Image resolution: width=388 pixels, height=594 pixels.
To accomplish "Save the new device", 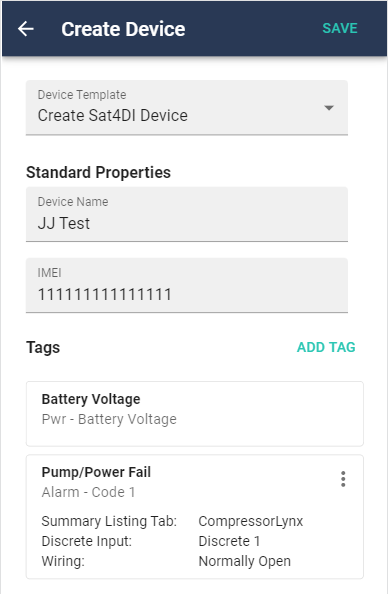I will (x=340, y=28).
